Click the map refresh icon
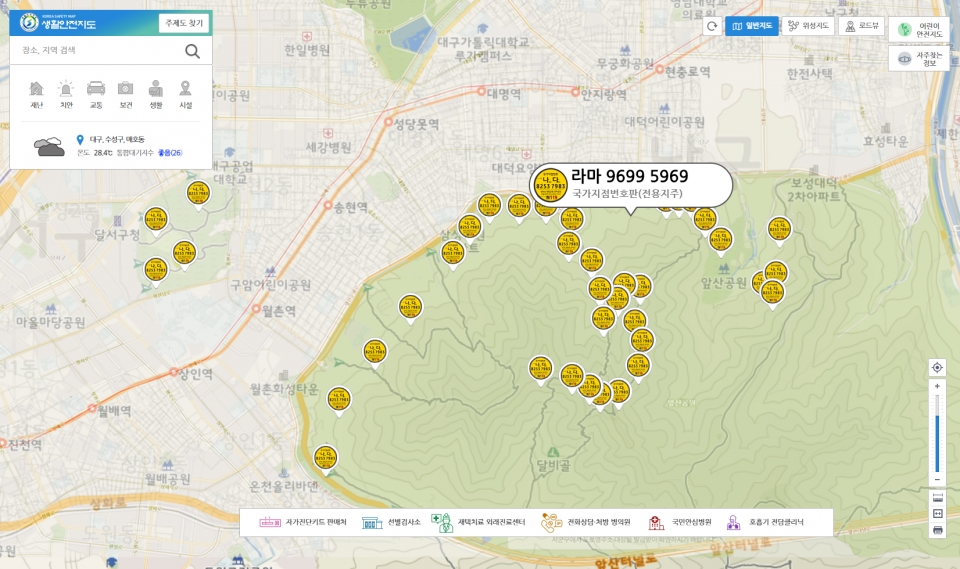Viewport: 960px width, 569px height. pyautogui.click(x=711, y=26)
